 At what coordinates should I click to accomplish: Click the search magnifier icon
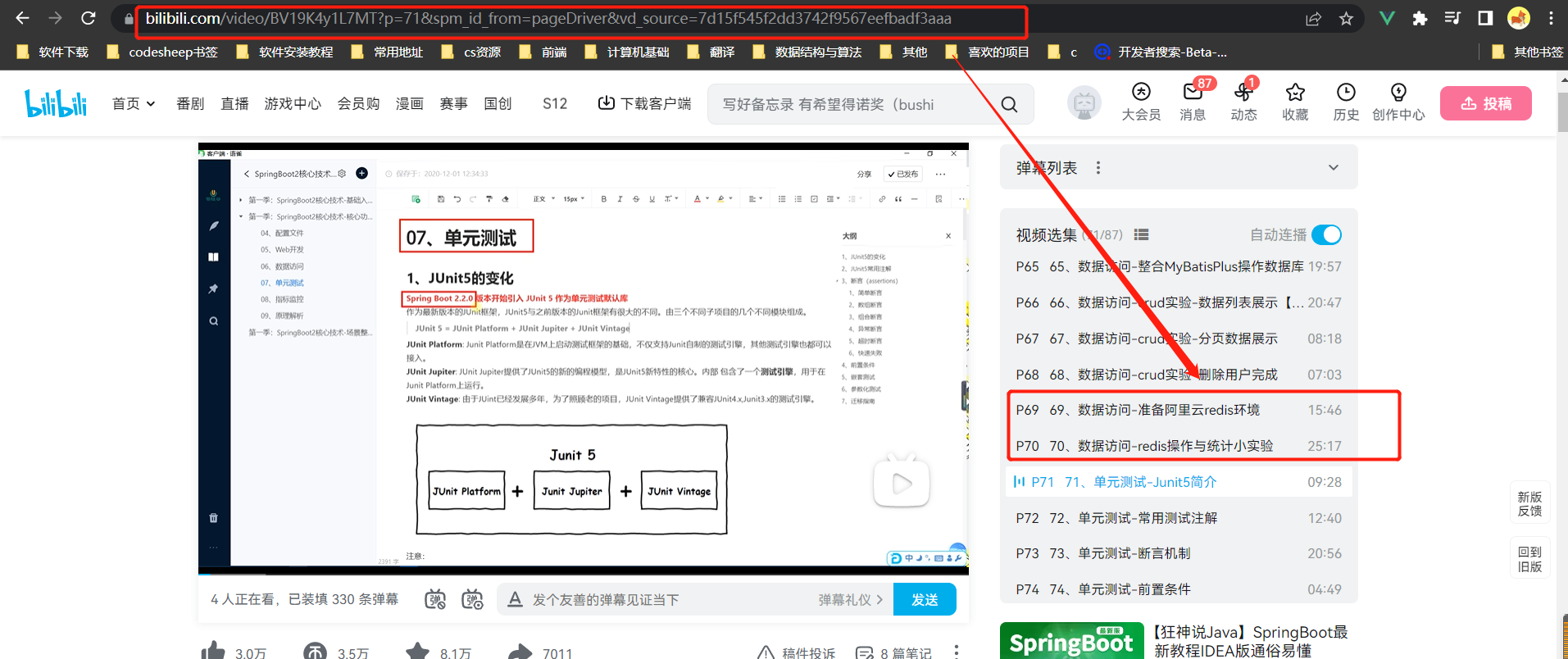tap(1009, 104)
